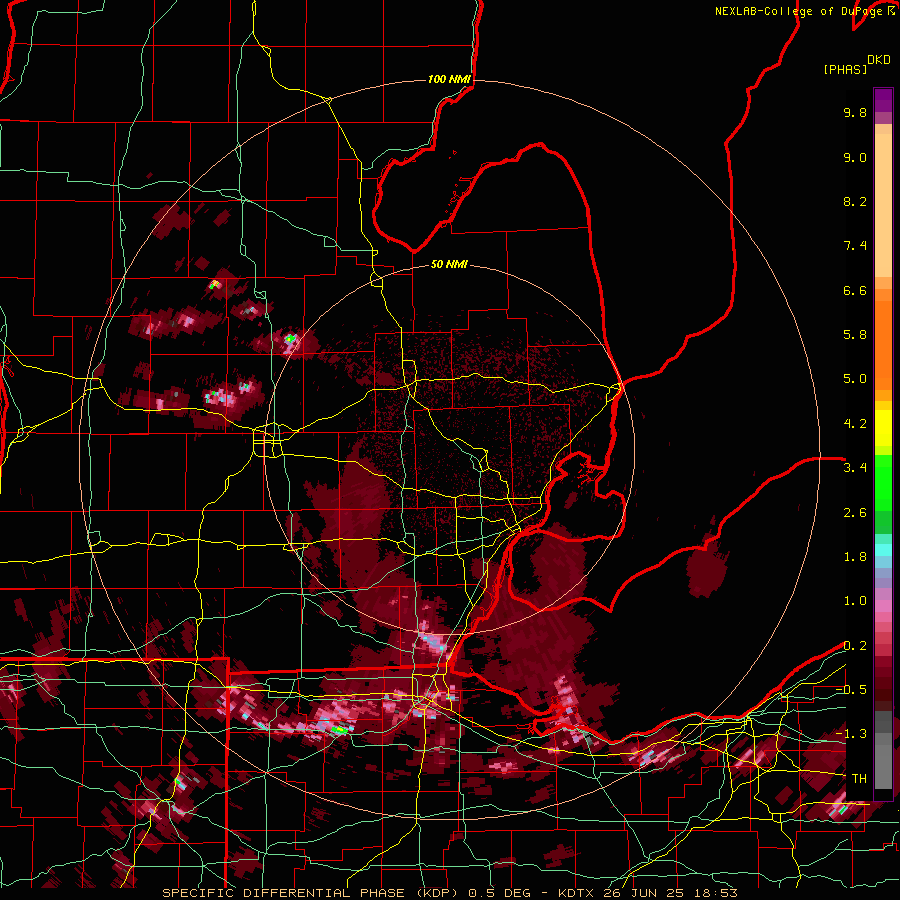Pick the pink band near the 1.0 value

[x=883, y=604]
